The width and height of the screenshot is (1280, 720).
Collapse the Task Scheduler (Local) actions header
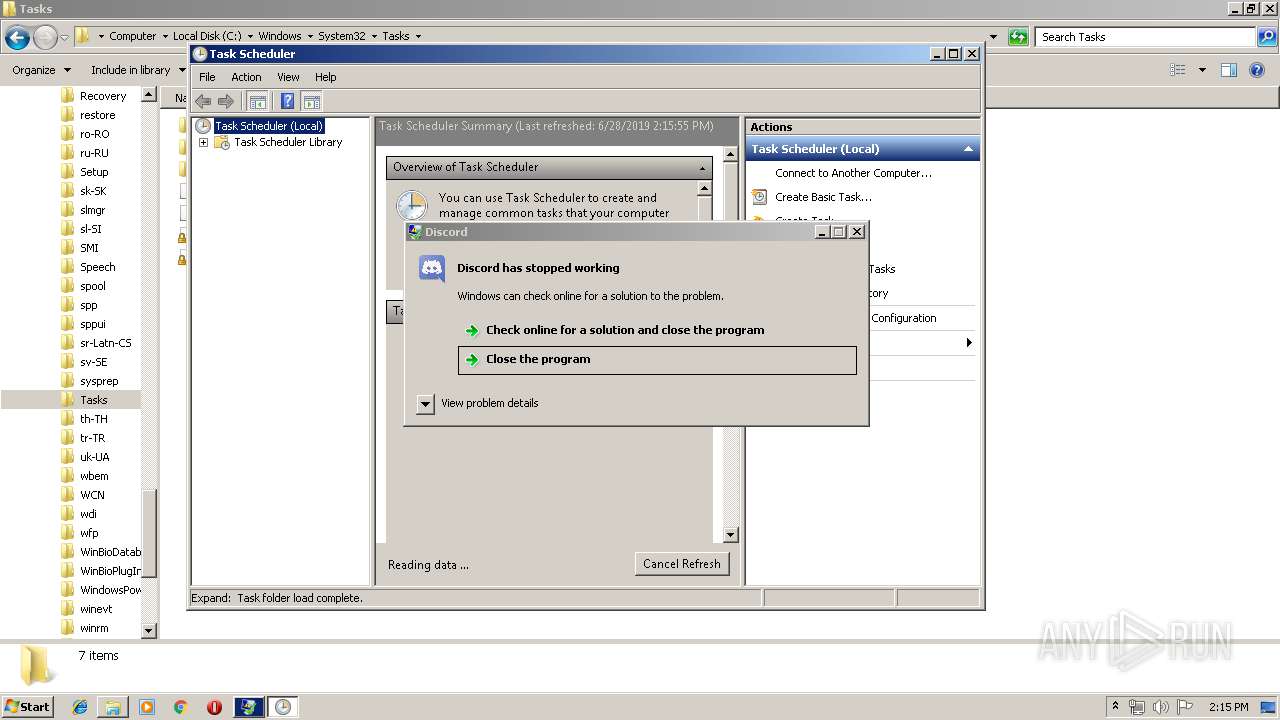pos(968,149)
